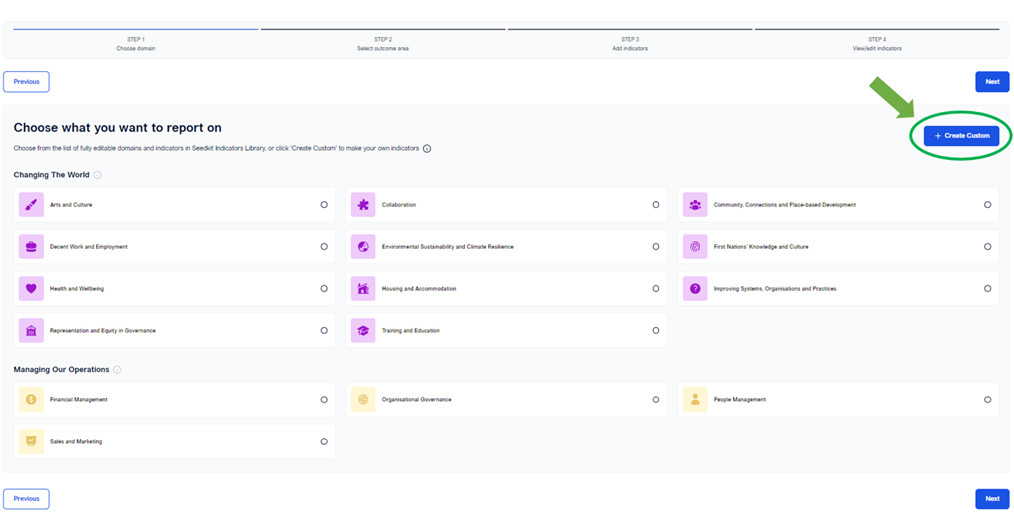The height and width of the screenshot is (522, 1014).
Task: Click the 'People Management' label
Action: click(x=740, y=400)
